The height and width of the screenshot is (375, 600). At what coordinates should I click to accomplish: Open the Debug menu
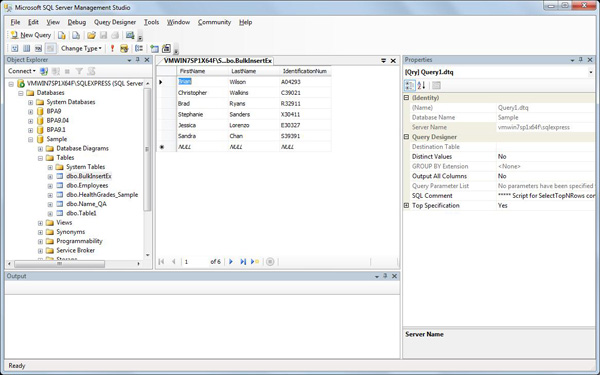coord(77,22)
